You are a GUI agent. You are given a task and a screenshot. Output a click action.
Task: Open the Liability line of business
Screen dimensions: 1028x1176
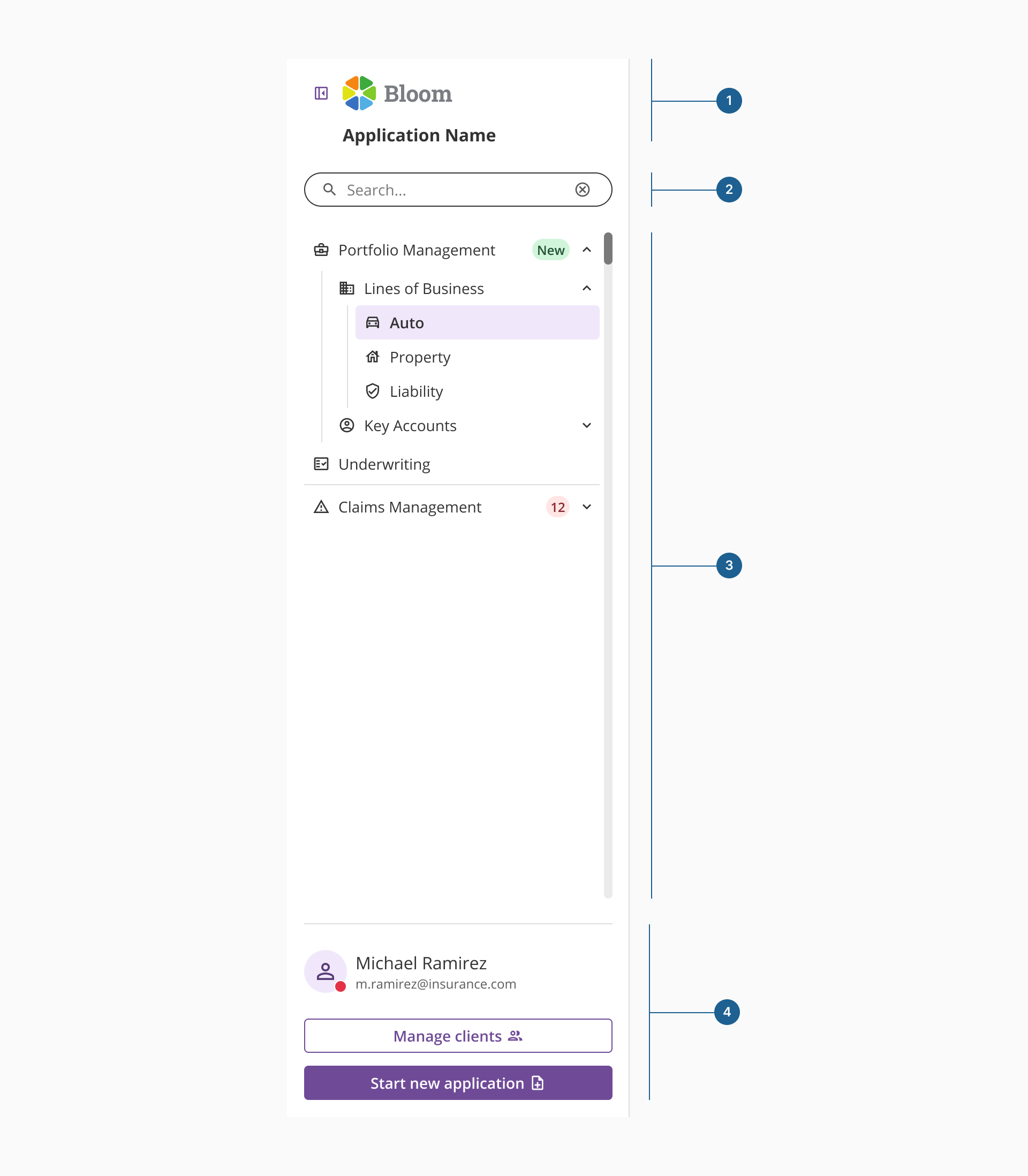pos(417,392)
